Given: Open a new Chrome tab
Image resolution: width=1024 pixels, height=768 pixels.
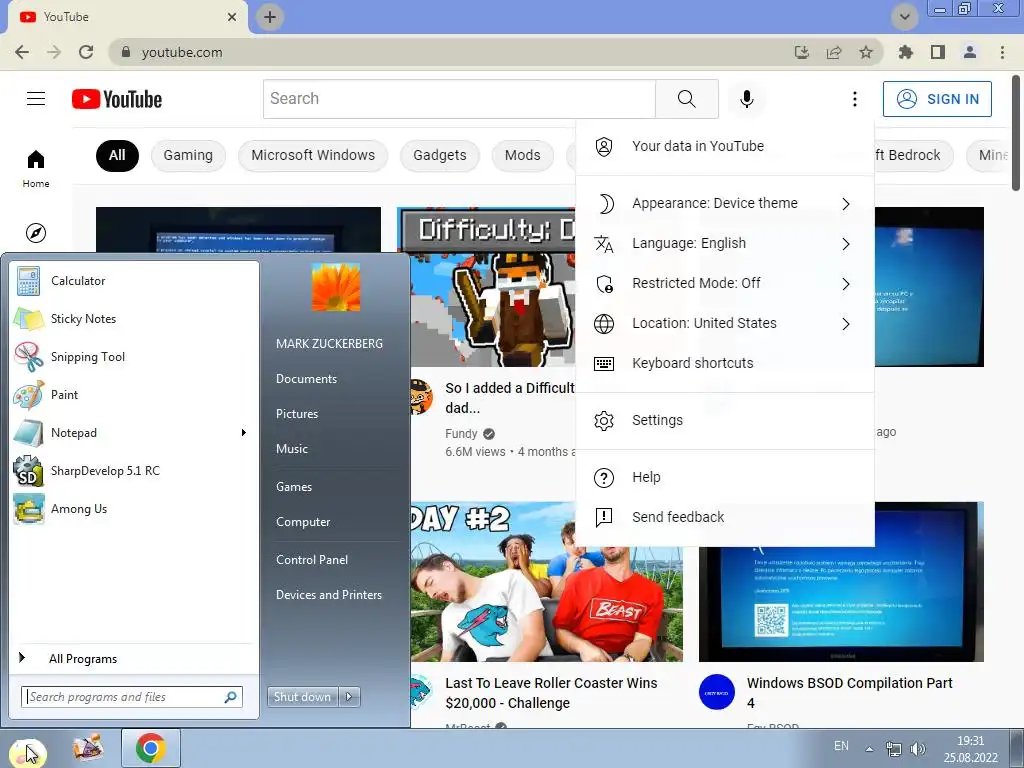Looking at the screenshot, I should (x=270, y=17).
